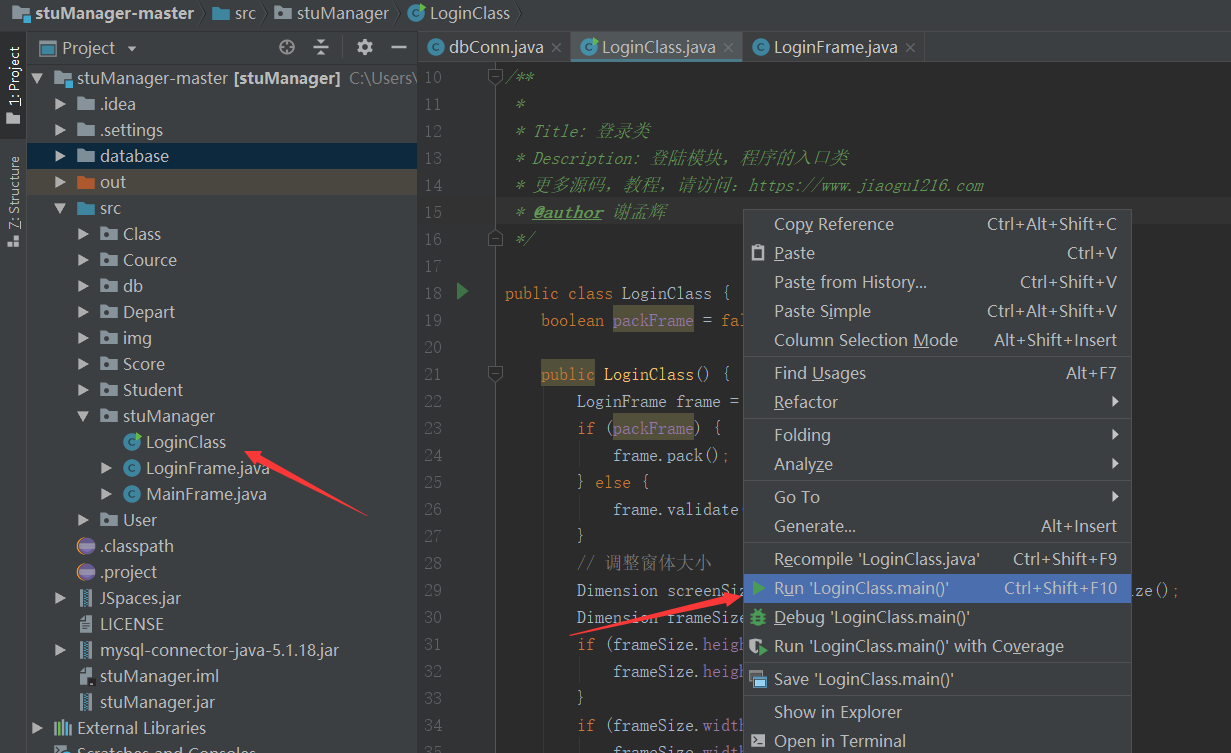Hide the Project panel with minimize icon

[398, 47]
